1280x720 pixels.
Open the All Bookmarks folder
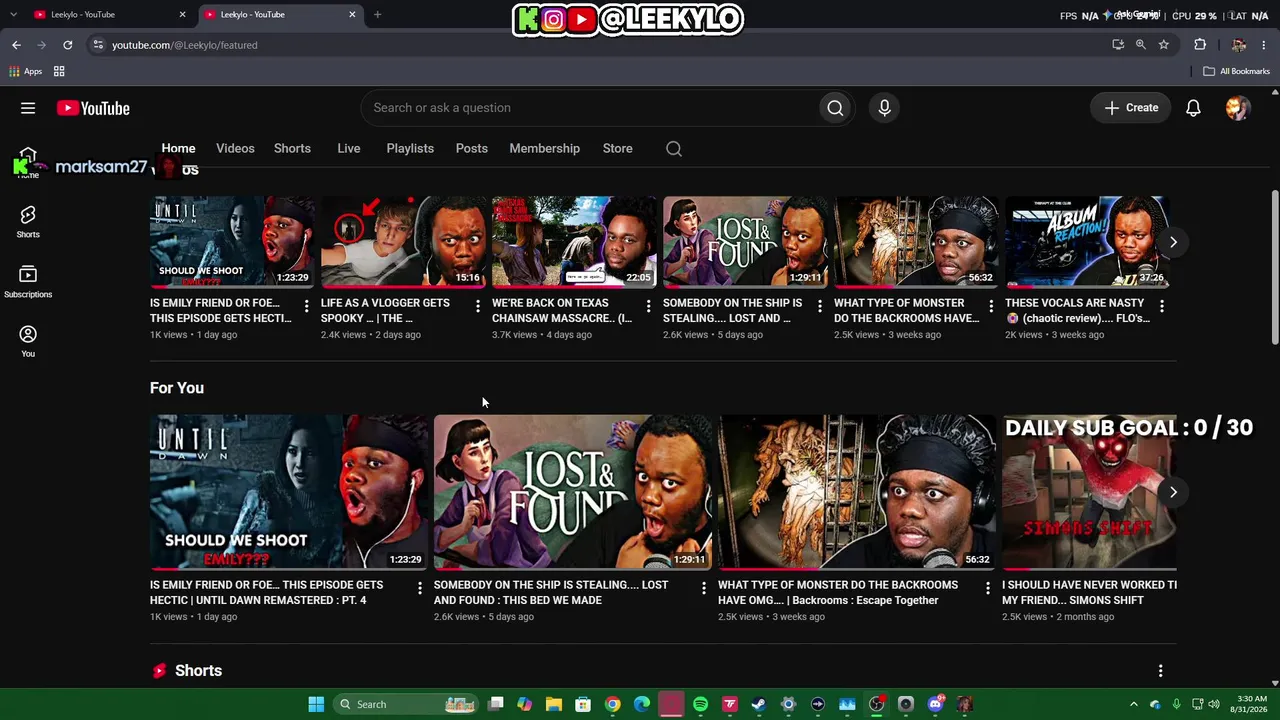pos(1236,71)
